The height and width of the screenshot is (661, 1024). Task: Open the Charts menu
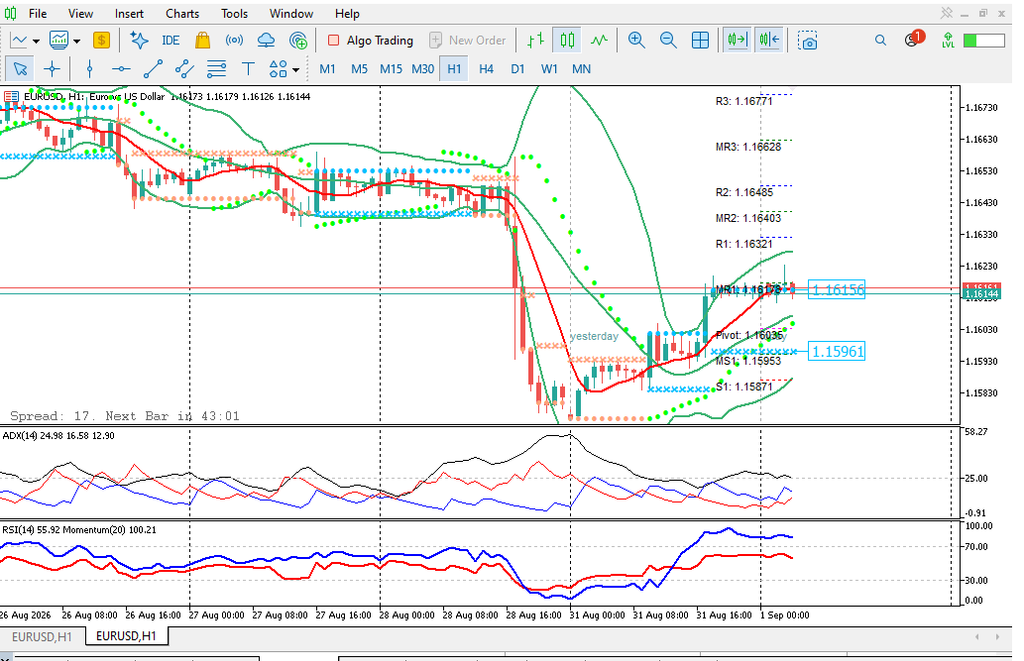coord(182,13)
